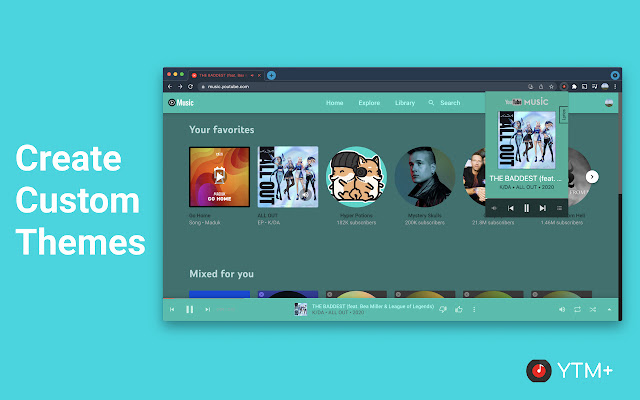Screen dimensions: 640x400
Task: Click the YouTube Music logo in header
Action: point(181,102)
